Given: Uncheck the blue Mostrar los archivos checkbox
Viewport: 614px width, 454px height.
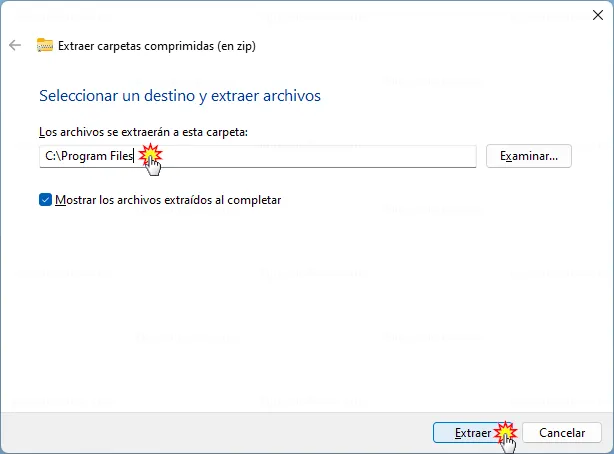Looking at the screenshot, I should coord(45,200).
